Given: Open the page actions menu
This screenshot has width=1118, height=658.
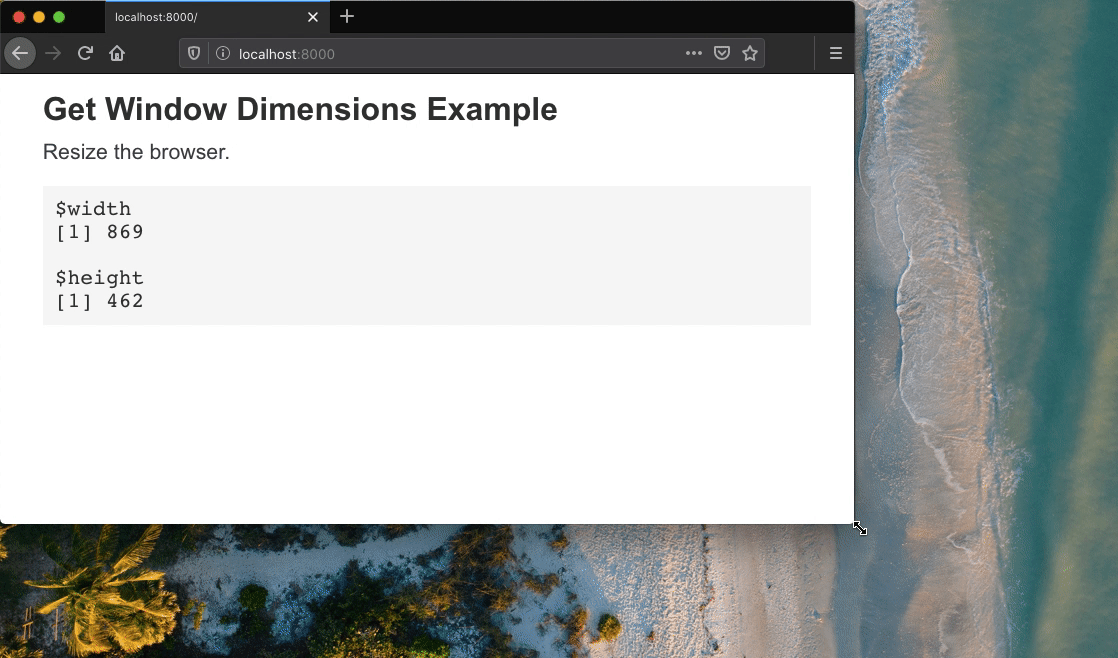Looking at the screenshot, I should point(693,53).
